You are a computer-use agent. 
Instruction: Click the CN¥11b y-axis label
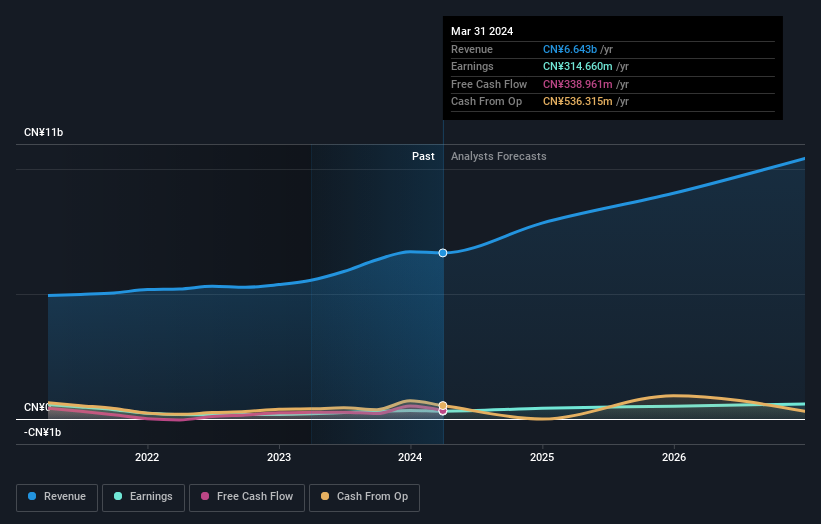click(x=43, y=132)
